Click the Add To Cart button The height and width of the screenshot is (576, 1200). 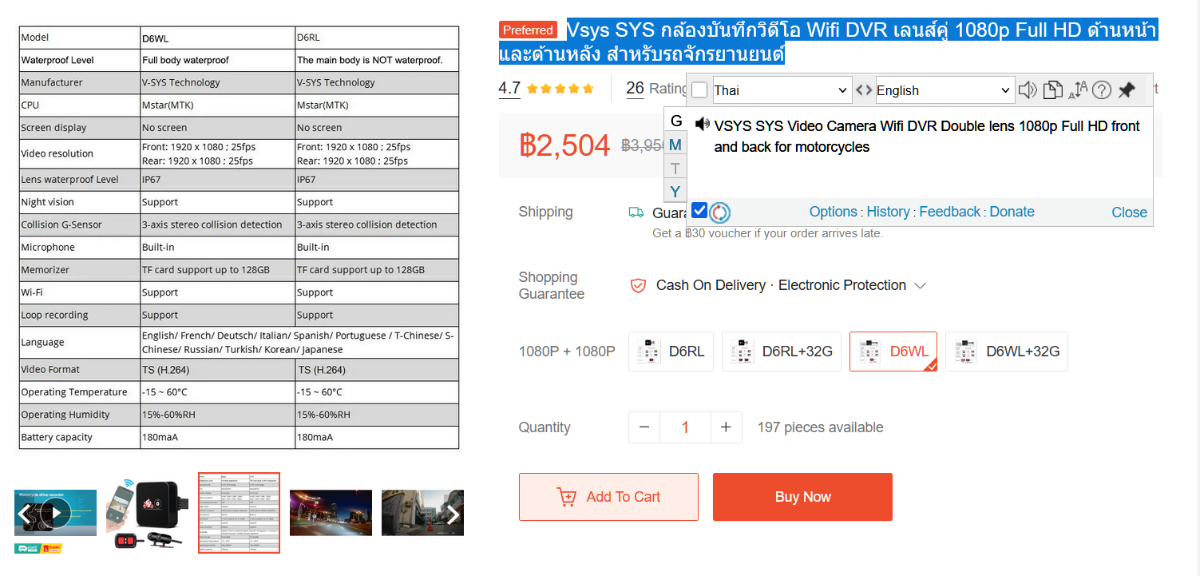(x=609, y=497)
